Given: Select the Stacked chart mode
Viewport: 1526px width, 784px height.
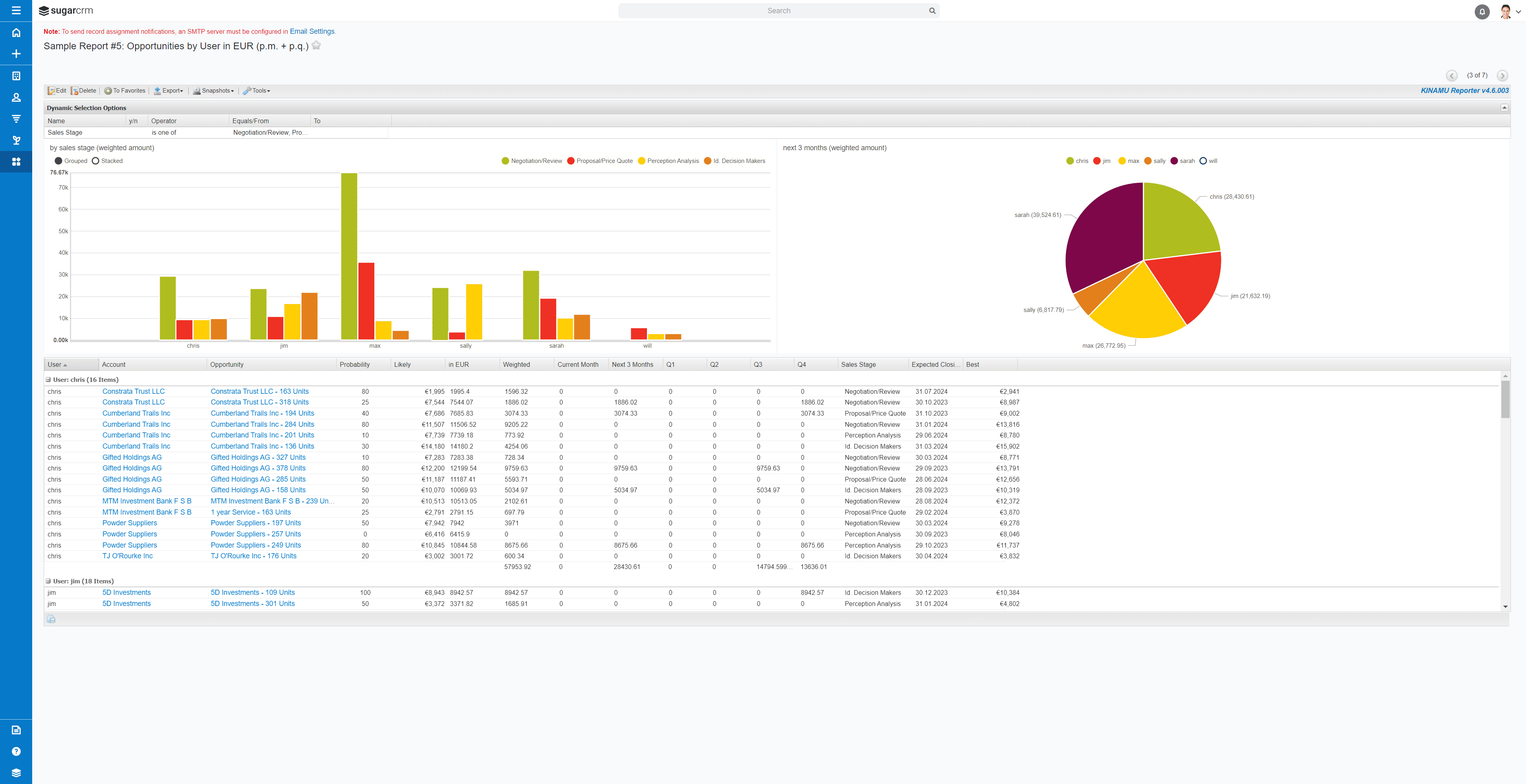Looking at the screenshot, I should pos(107,161).
